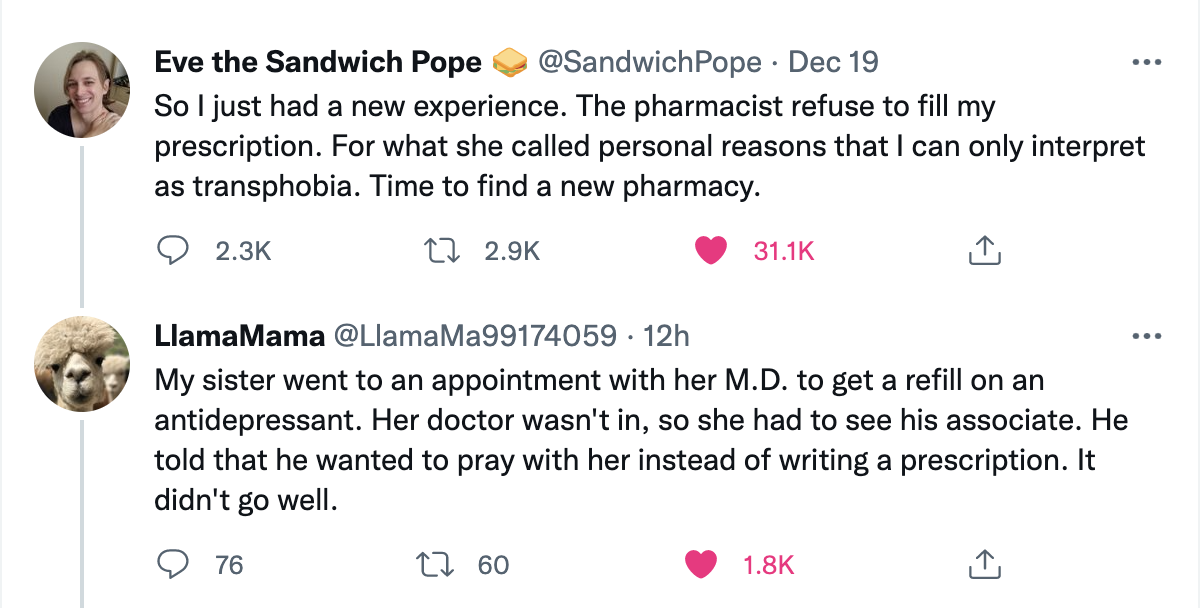Retweet LlamaMama's reply
1200x608 pixels.
(442, 564)
